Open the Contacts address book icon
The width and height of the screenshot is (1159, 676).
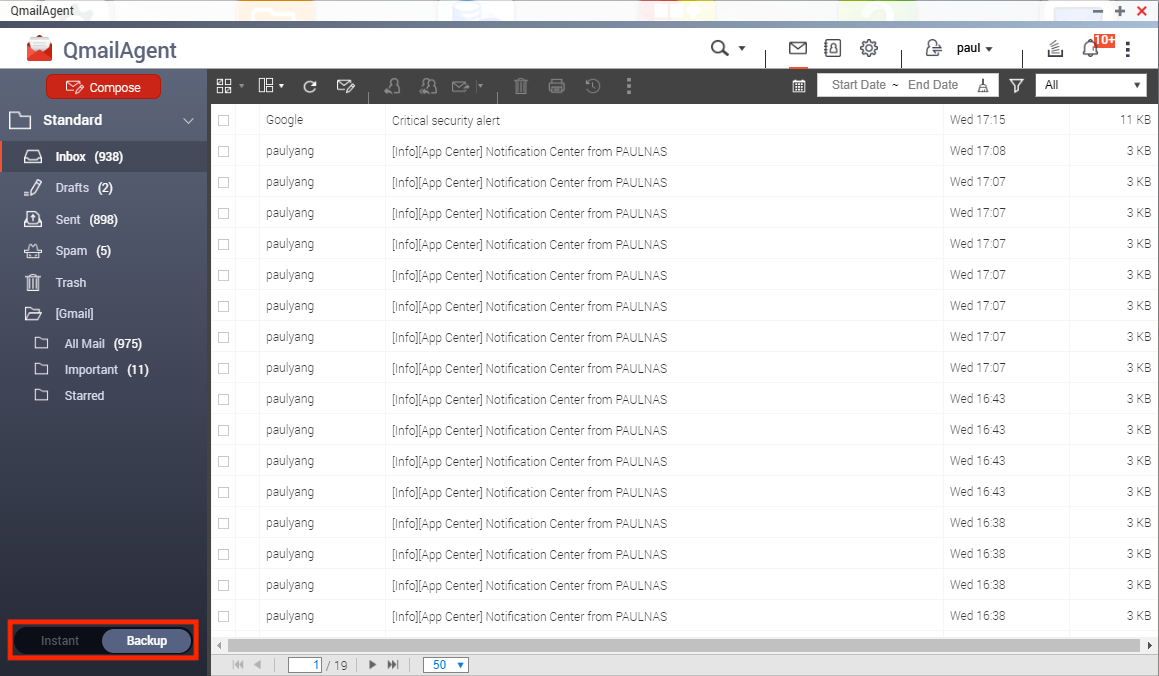(x=832, y=47)
